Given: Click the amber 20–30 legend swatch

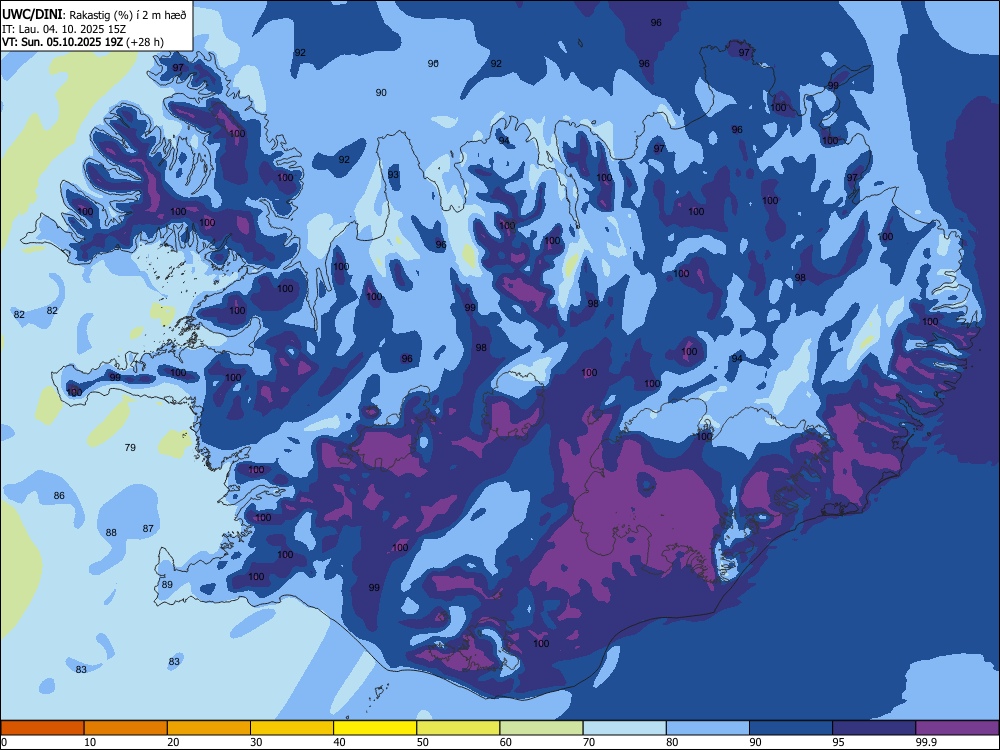Looking at the screenshot, I should (209, 728).
